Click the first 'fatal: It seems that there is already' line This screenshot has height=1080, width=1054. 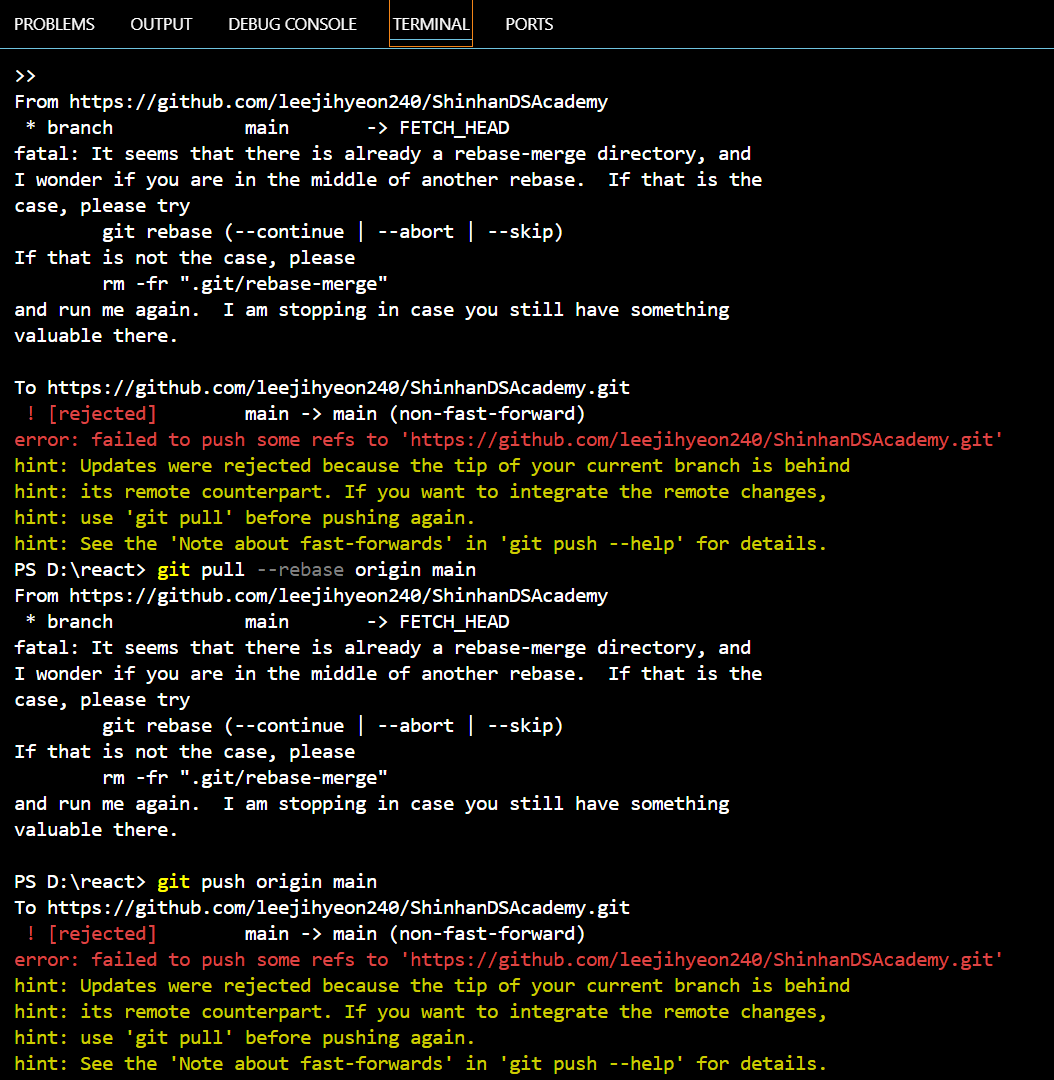[x=382, y=154]
